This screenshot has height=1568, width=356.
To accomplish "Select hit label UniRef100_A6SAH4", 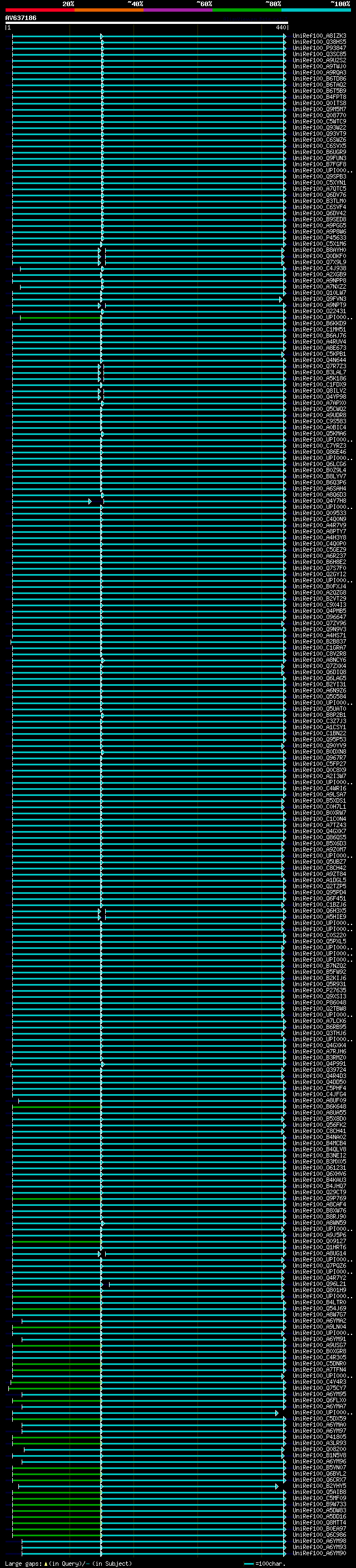I will coord(319,489).
